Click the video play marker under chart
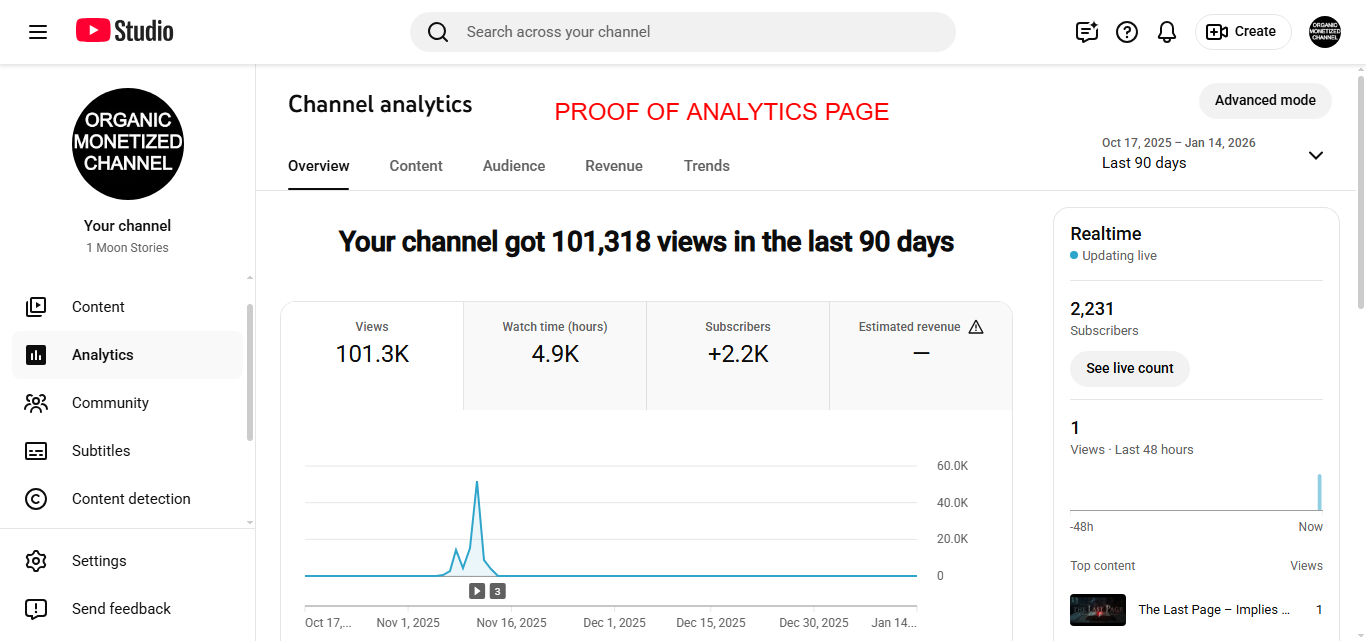 pos(478,591)
